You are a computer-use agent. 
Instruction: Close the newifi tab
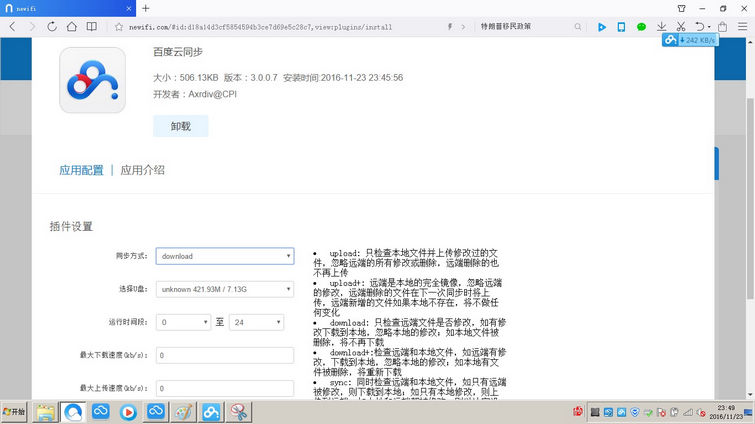tap(129, 9)
